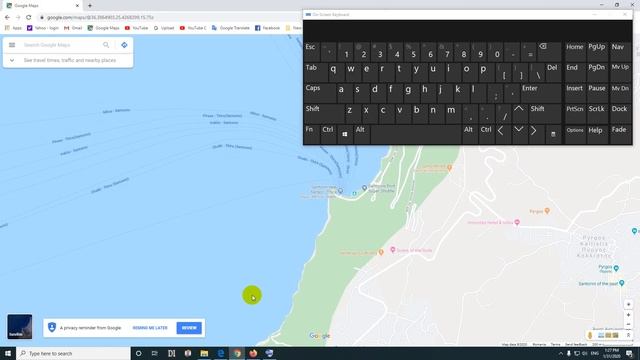Click the blue REVIEW button

pos(189,328)
